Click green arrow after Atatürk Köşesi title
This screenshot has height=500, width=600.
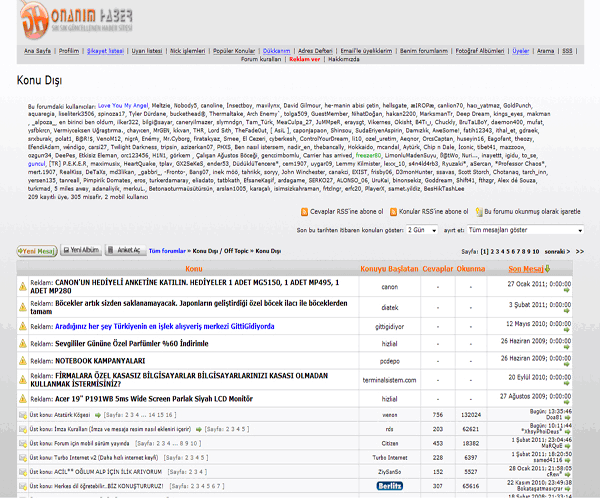tap(98, 415)
